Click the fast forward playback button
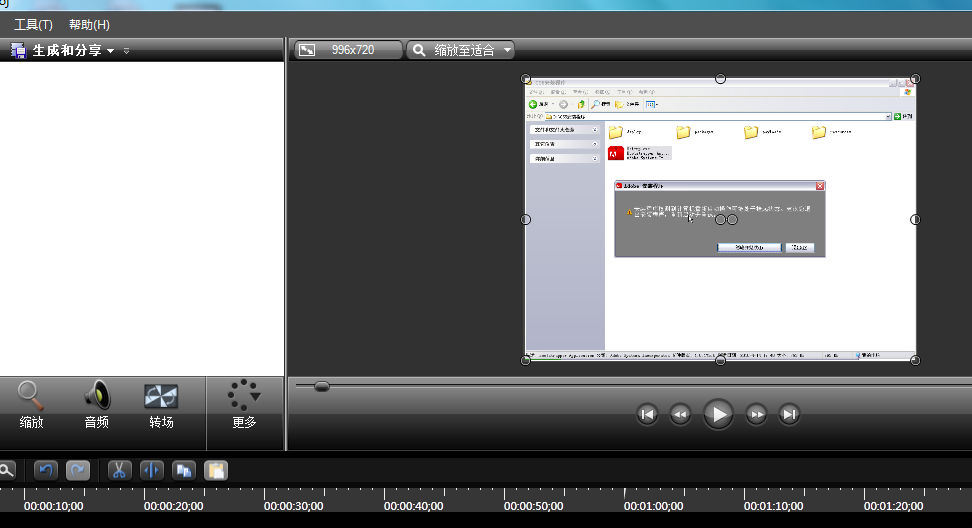This screenshot has height=528, width=972. 757,414
